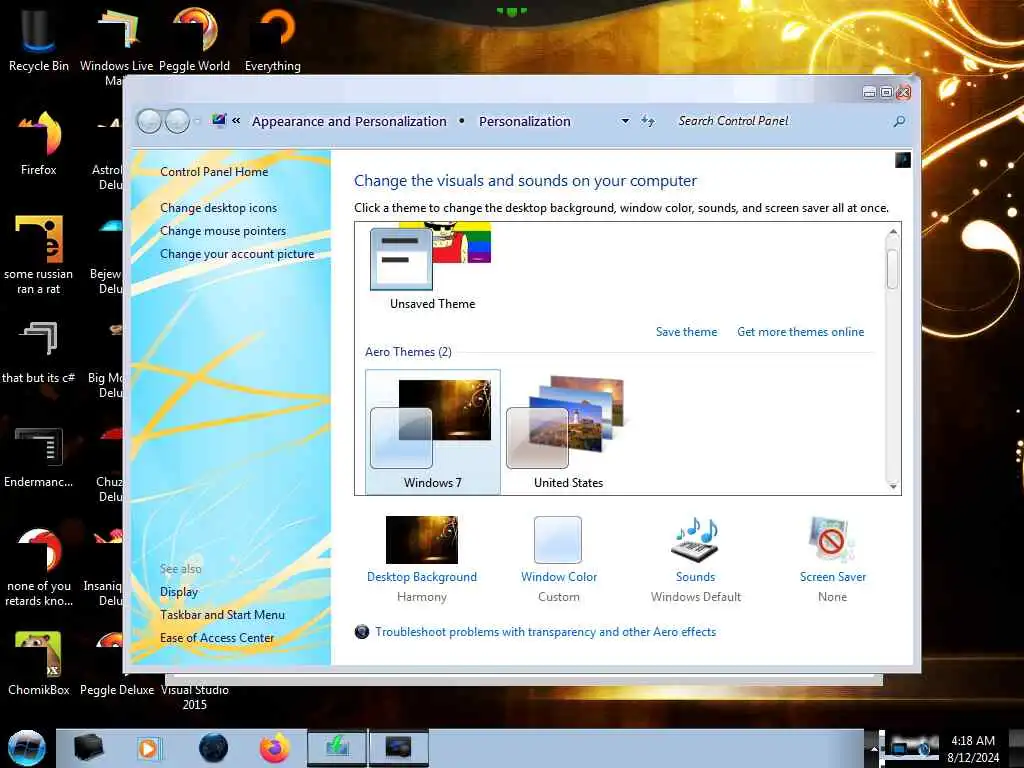
Task: Click the theme list scrollbar thumb
Action: (x=893, y=268)
